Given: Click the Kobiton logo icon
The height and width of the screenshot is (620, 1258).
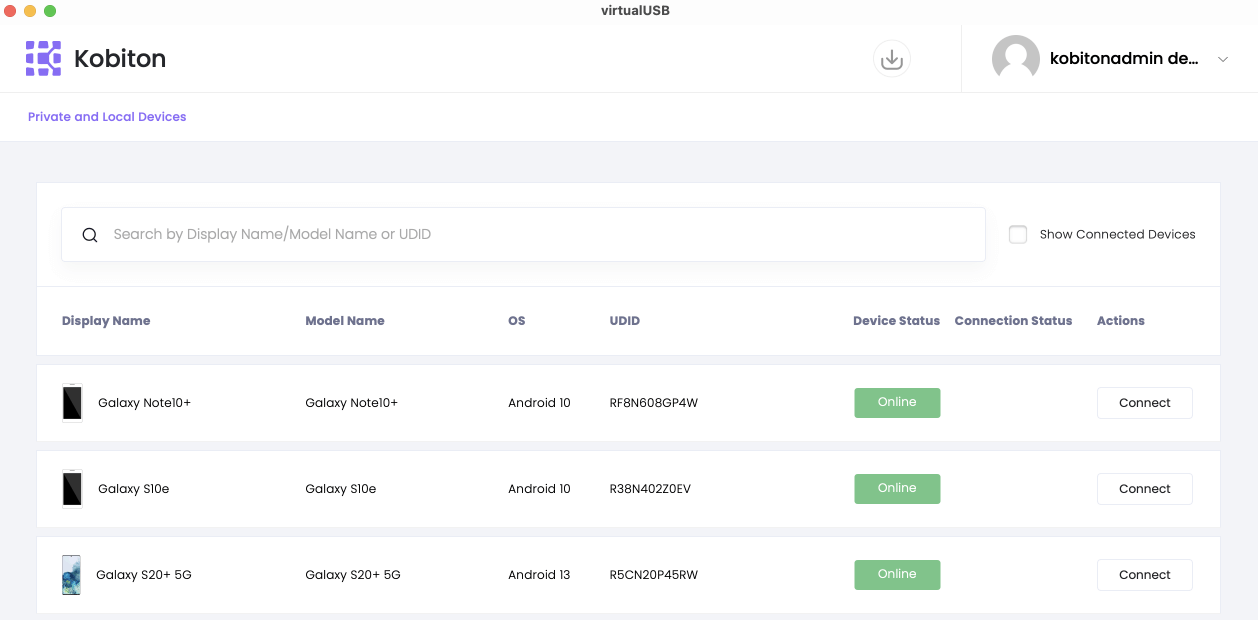Looking at the screenshot, I should tap(43, 59).
